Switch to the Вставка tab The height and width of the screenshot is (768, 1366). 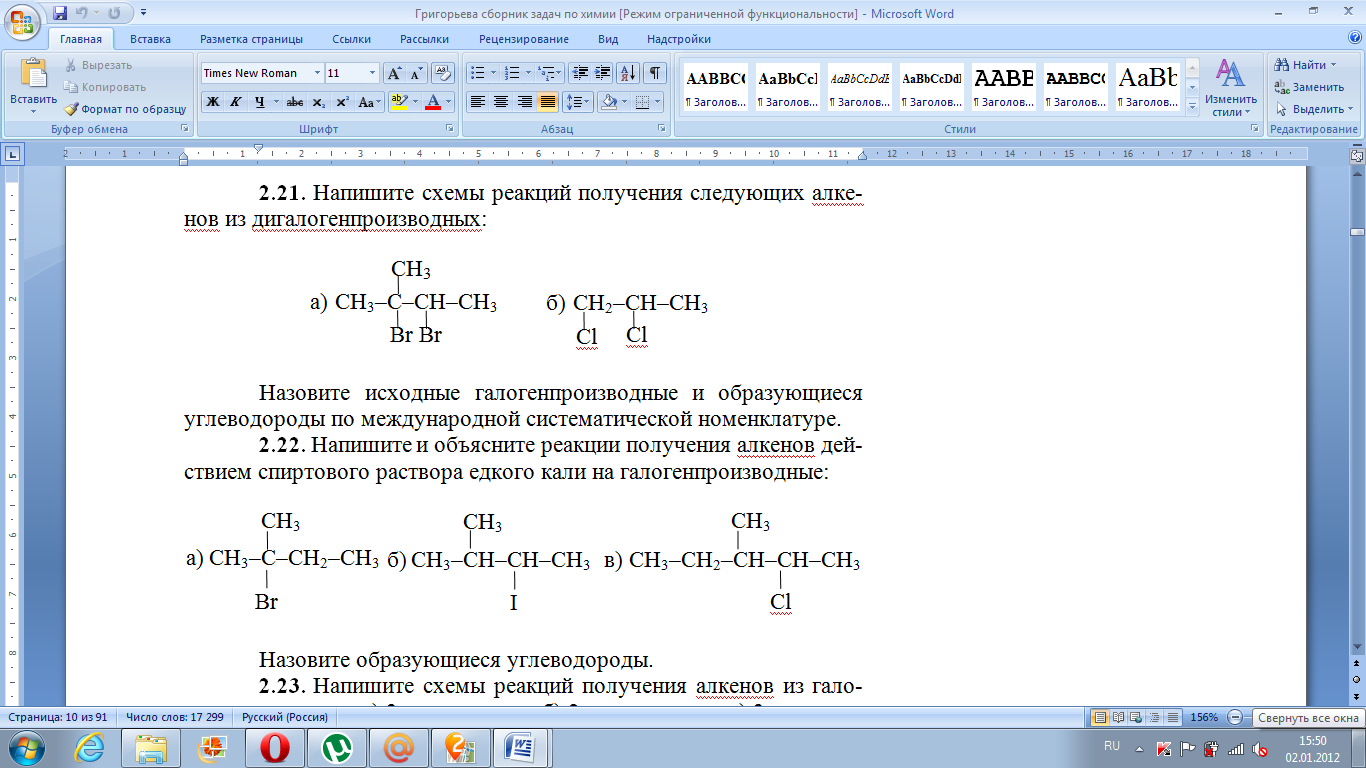pyautogui.click(x=150, y=39)
